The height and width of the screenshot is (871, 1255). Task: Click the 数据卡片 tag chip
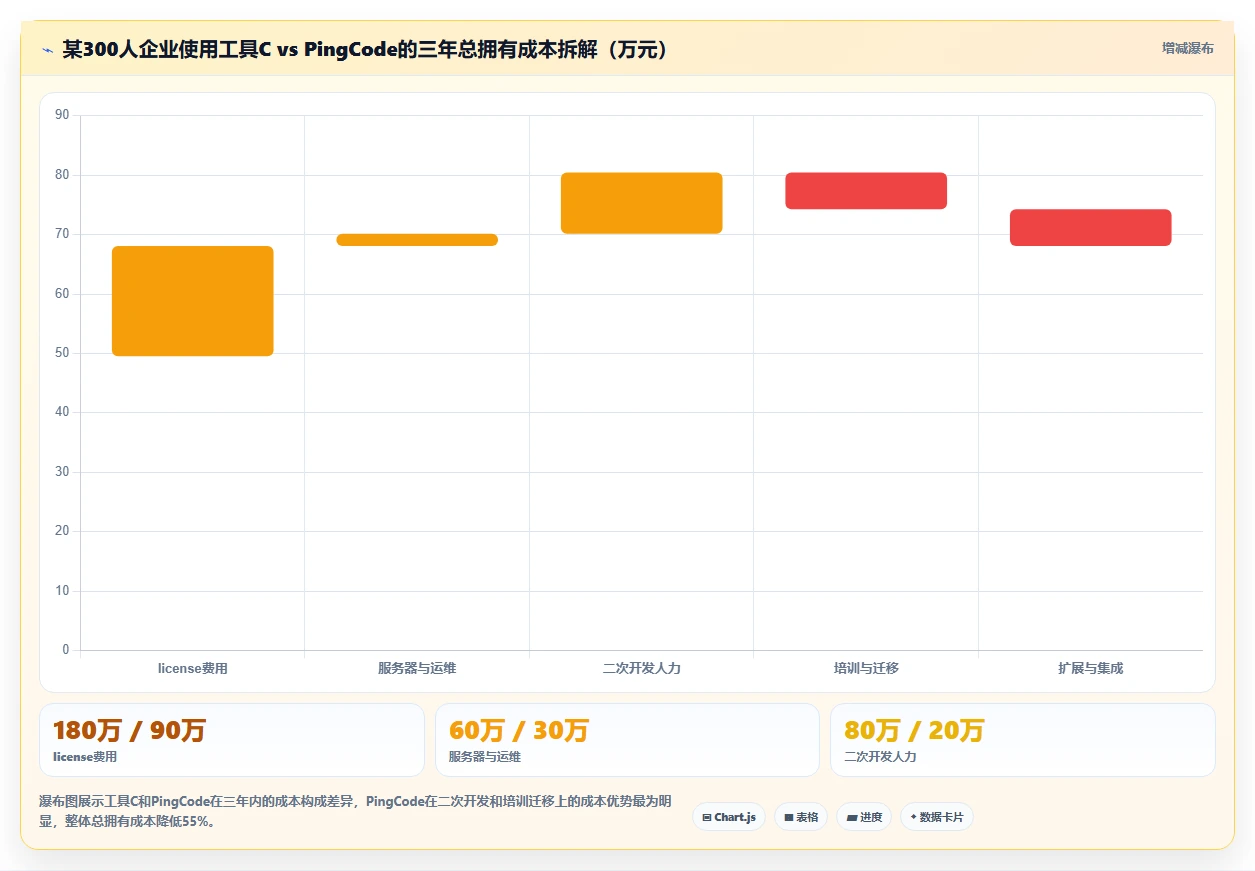click(937, 817)
